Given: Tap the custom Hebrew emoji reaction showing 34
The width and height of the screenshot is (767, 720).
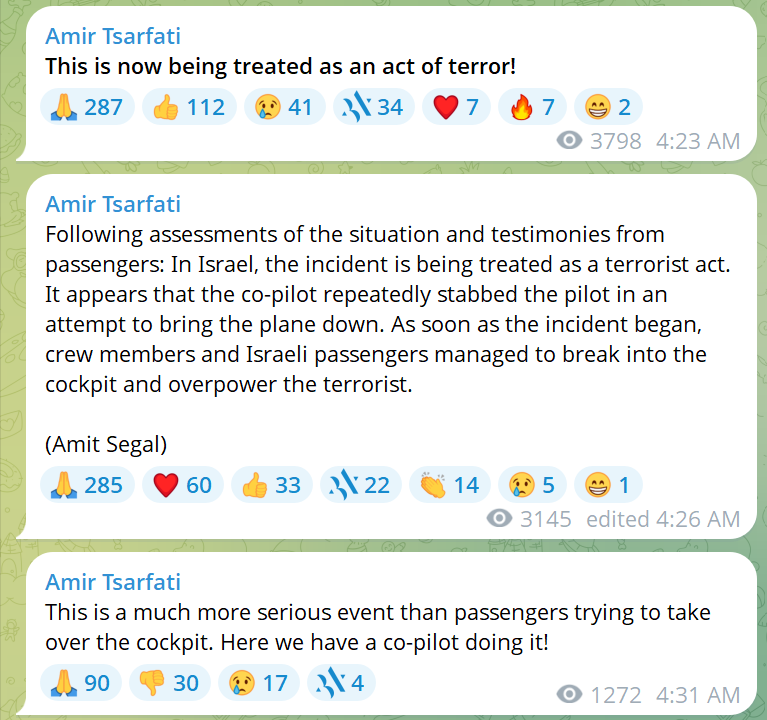Looking at the screenshot, I should coord(374,107).
